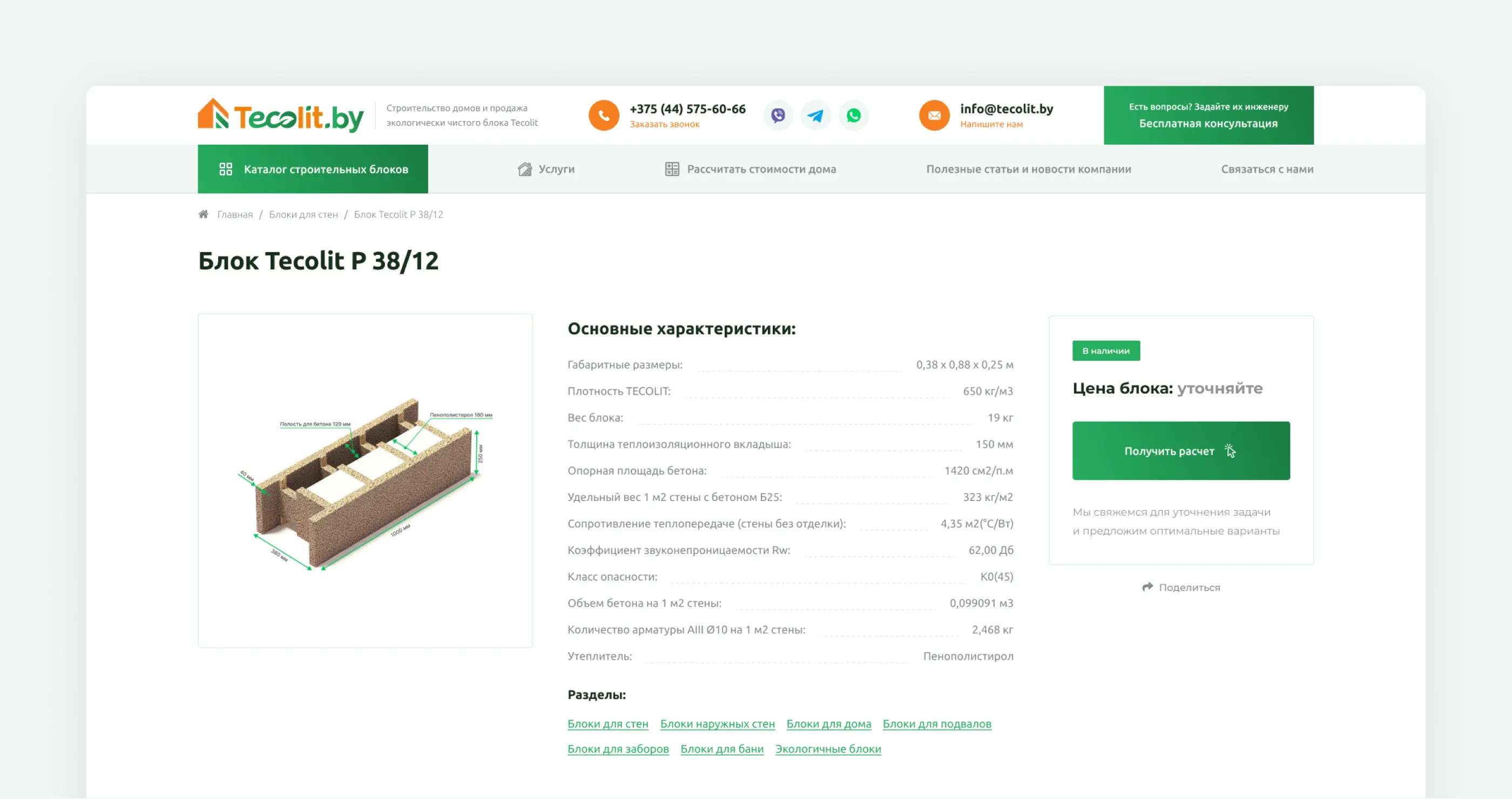The height and width of the screenshot is (799, 1512).
Task: Click the house icon next to Услуги
Action: tap(524, 169)
